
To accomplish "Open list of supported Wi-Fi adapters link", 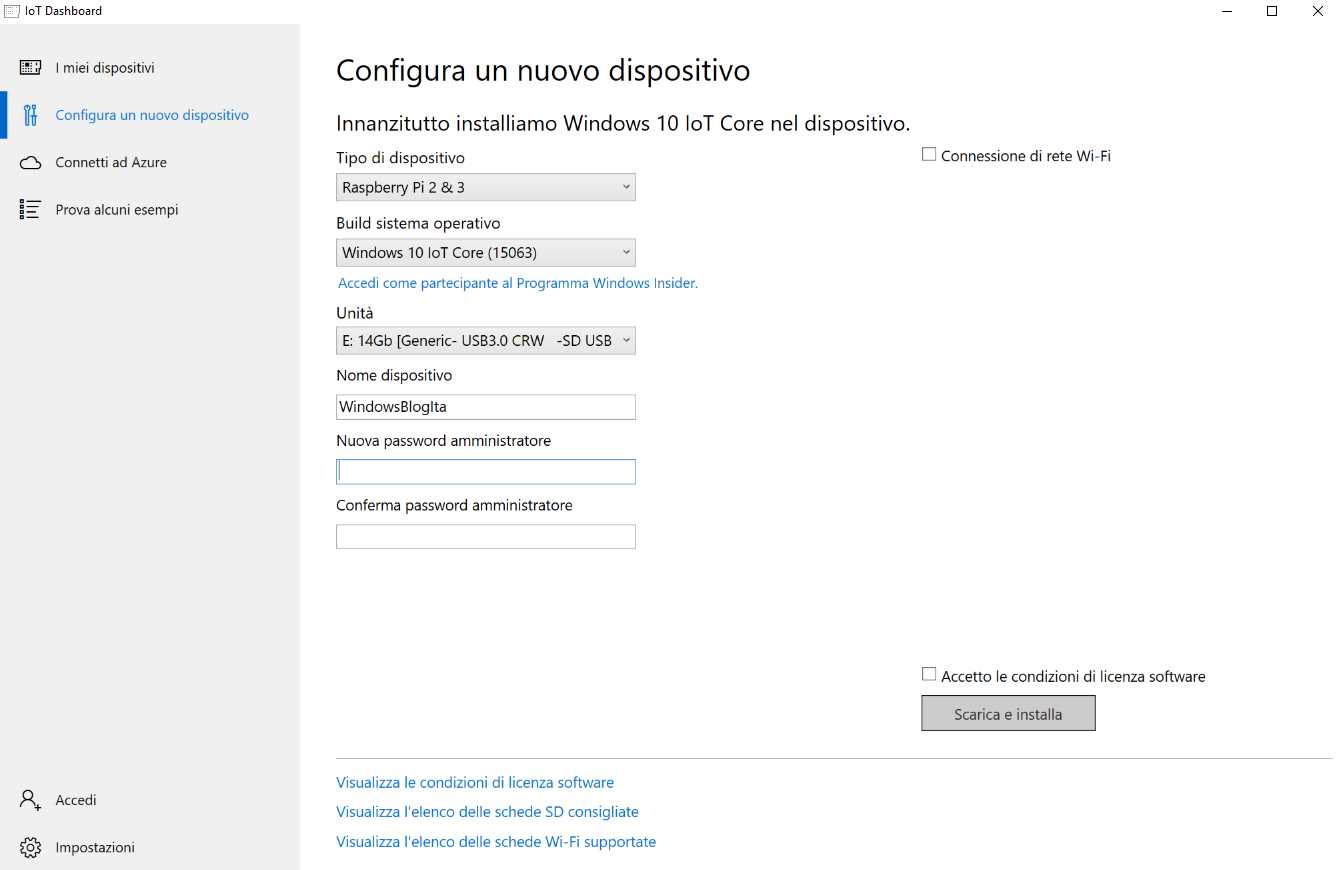I will pos(496,842).
